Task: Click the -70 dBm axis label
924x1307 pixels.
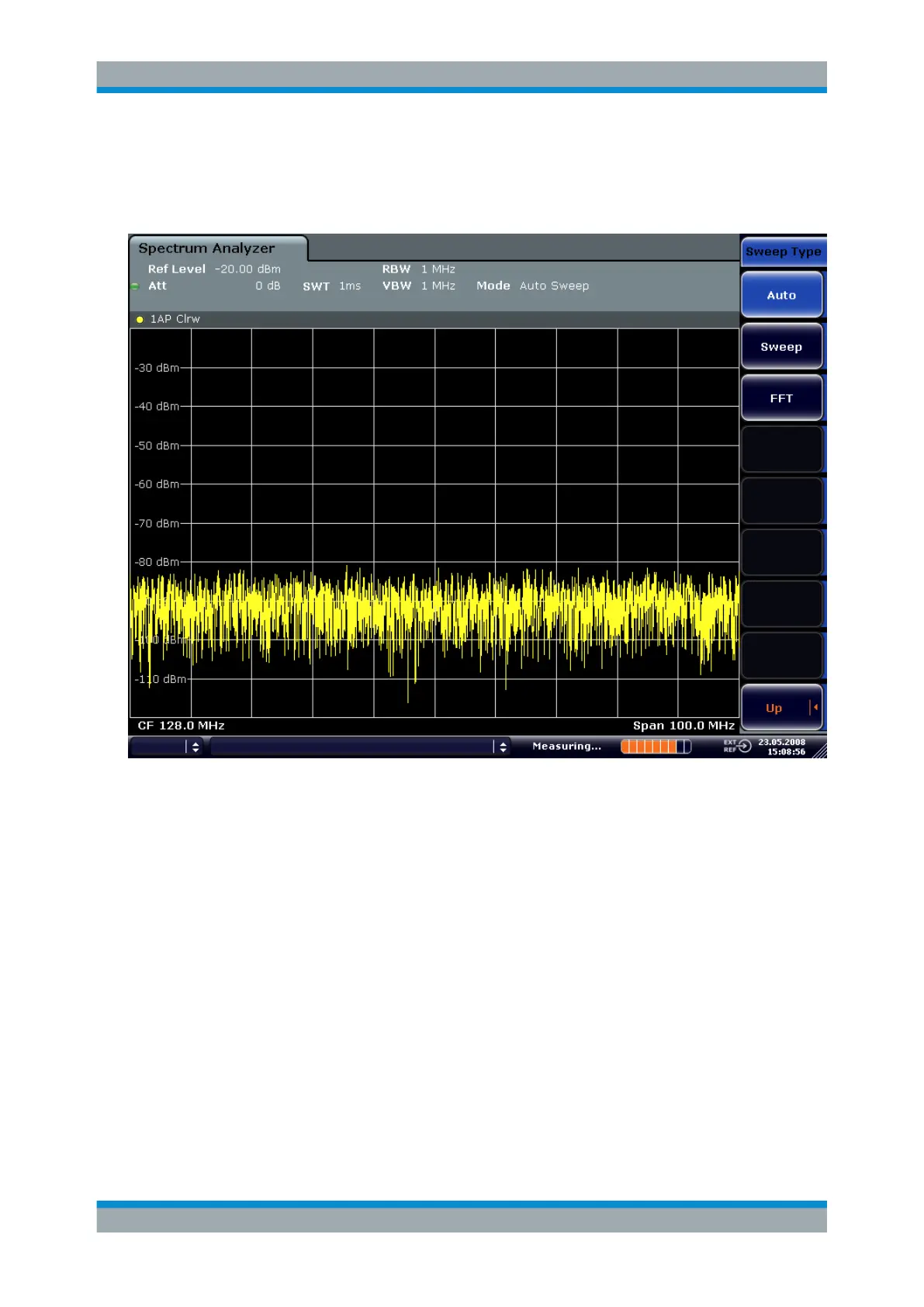Action: point(157,524)
